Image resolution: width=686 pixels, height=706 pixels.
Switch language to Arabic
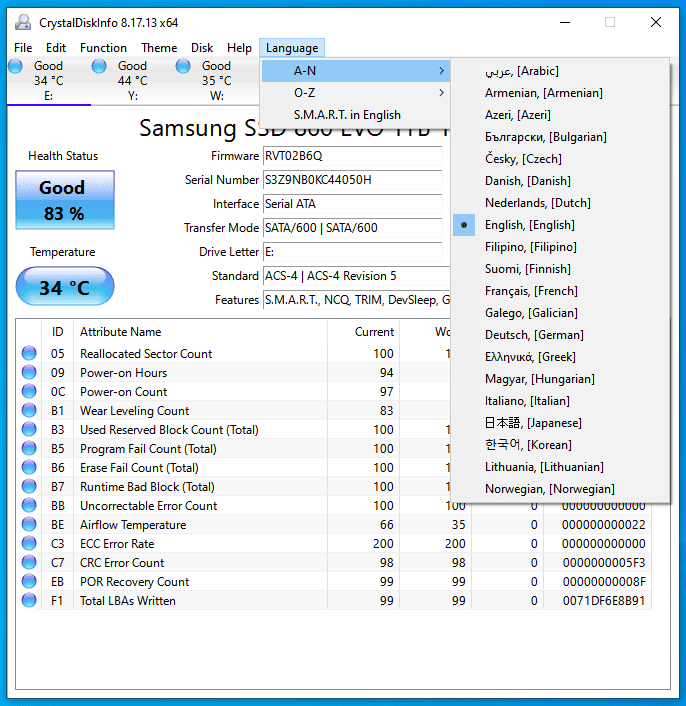point(560,71)
